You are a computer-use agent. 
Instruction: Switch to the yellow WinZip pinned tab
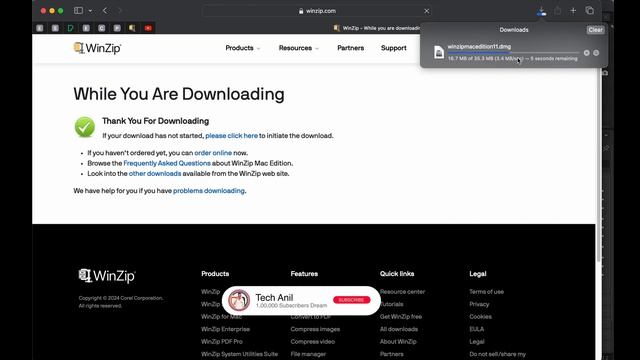pyautogui.click(x=132, y=28)
